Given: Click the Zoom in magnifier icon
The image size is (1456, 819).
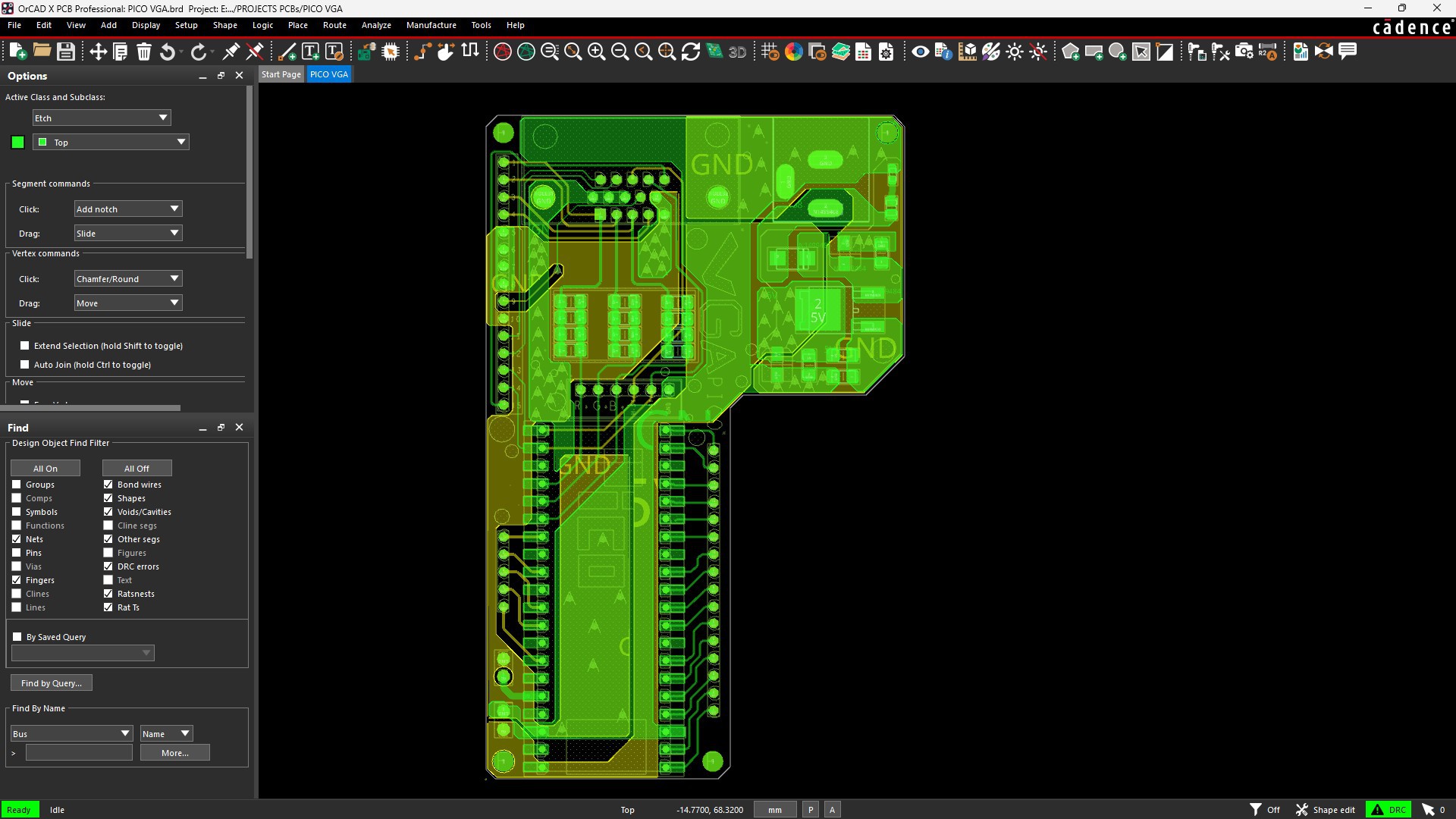Looking at the screenshot, I should tap(597, 52).
